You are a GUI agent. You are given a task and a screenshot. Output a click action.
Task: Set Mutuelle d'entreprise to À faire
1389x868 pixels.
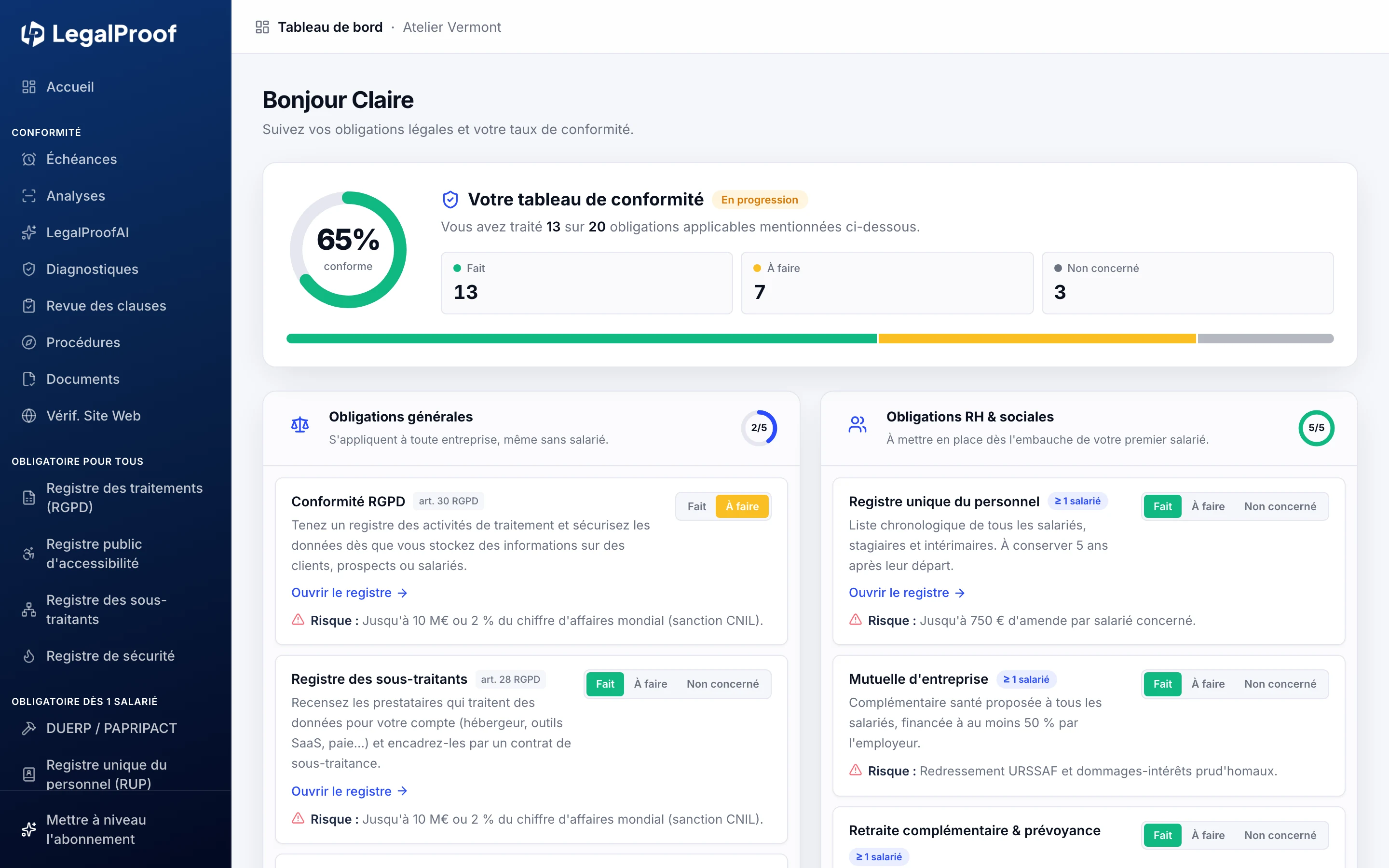pyautogui.click(x=1208, y=684)
